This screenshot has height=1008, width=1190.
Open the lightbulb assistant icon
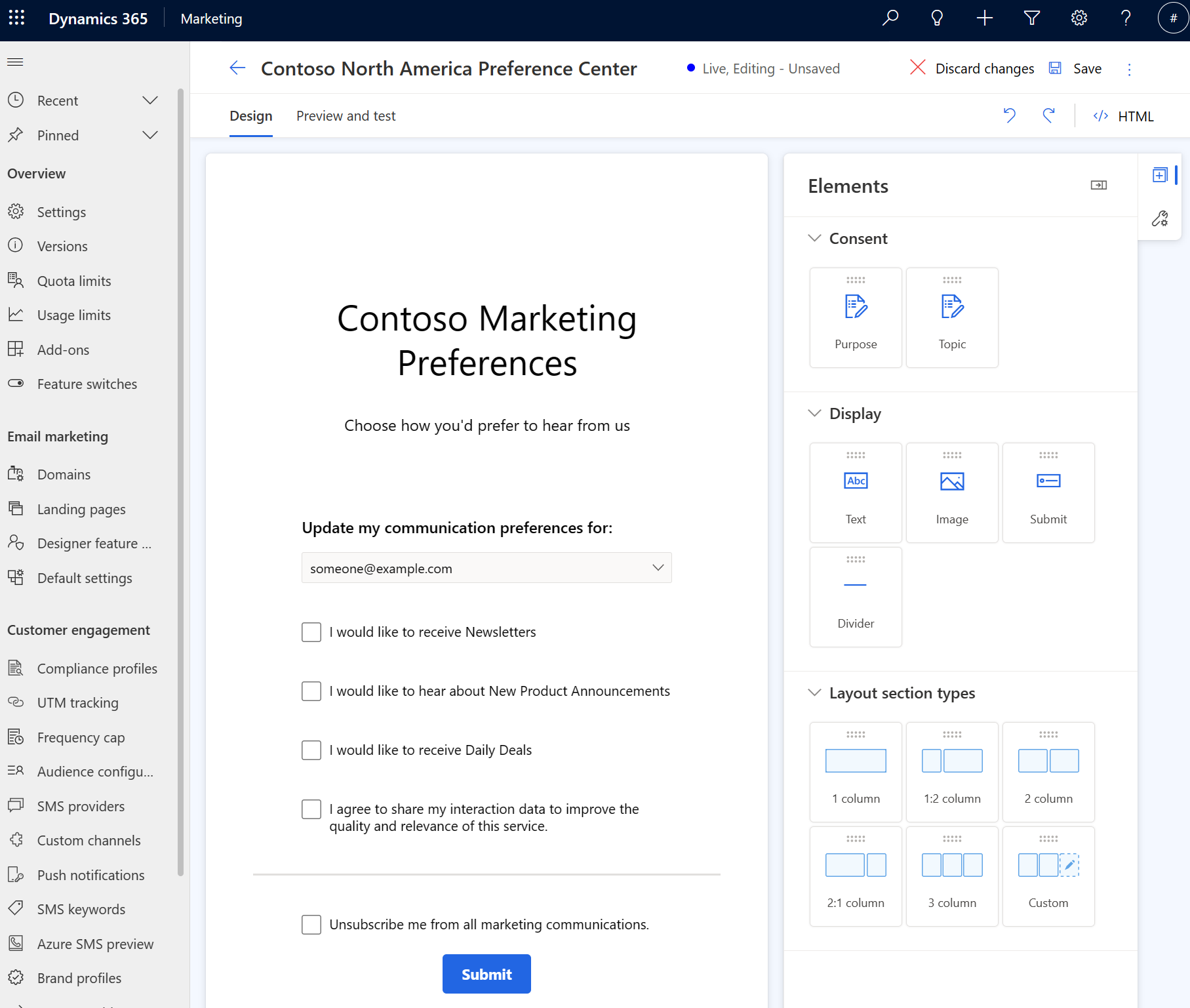[937, 18]
